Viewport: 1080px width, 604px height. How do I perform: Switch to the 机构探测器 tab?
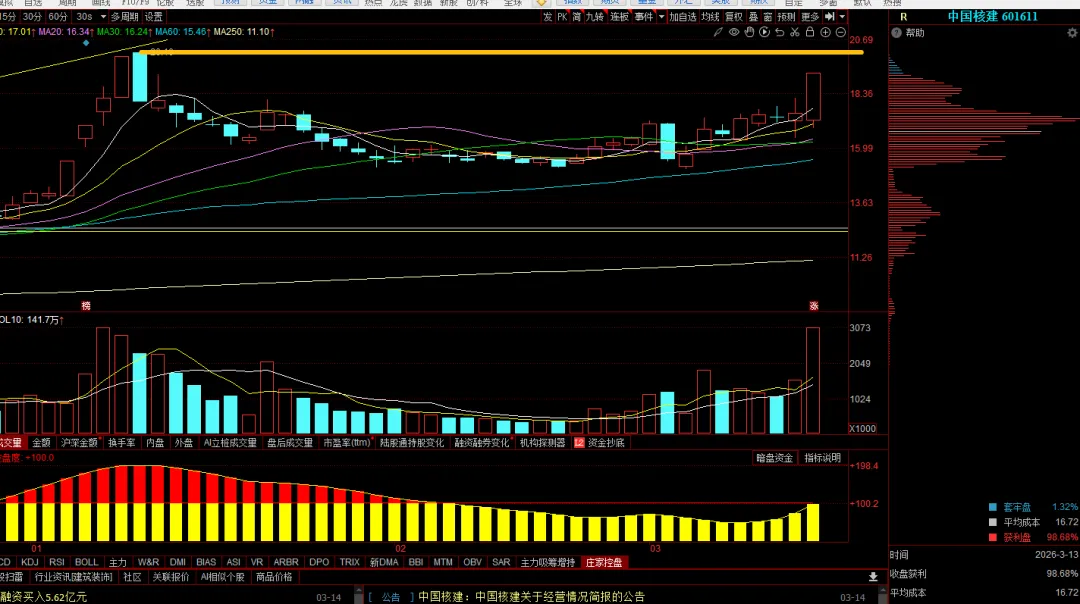[543, 443]
